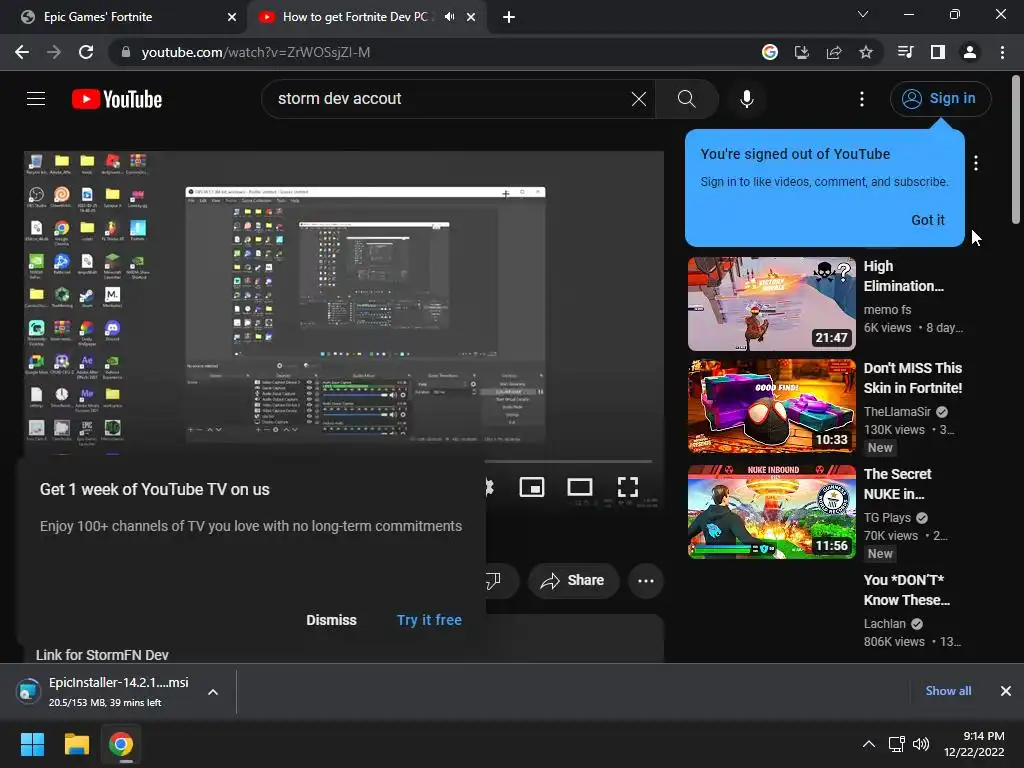This screenshot has height=768, width=1024.
Task: Open the clock and date panel
Action: tap(974, 744)
